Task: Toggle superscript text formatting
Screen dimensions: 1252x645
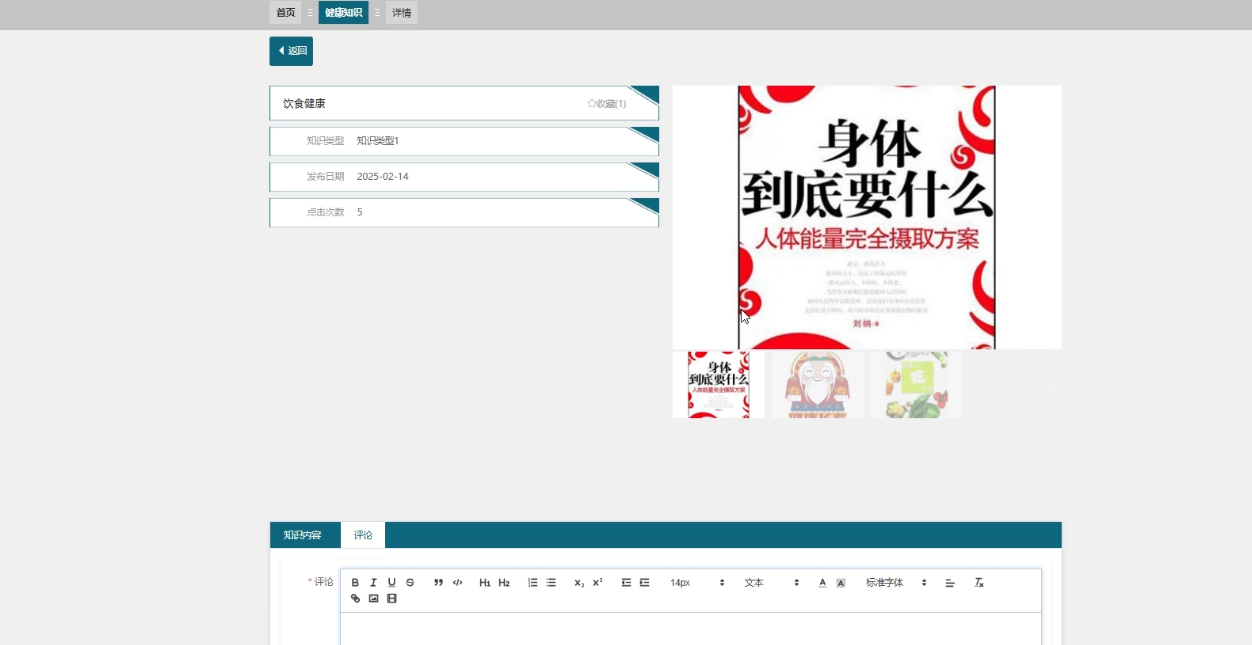Action: pyautogui.click(x=596, y=582)
